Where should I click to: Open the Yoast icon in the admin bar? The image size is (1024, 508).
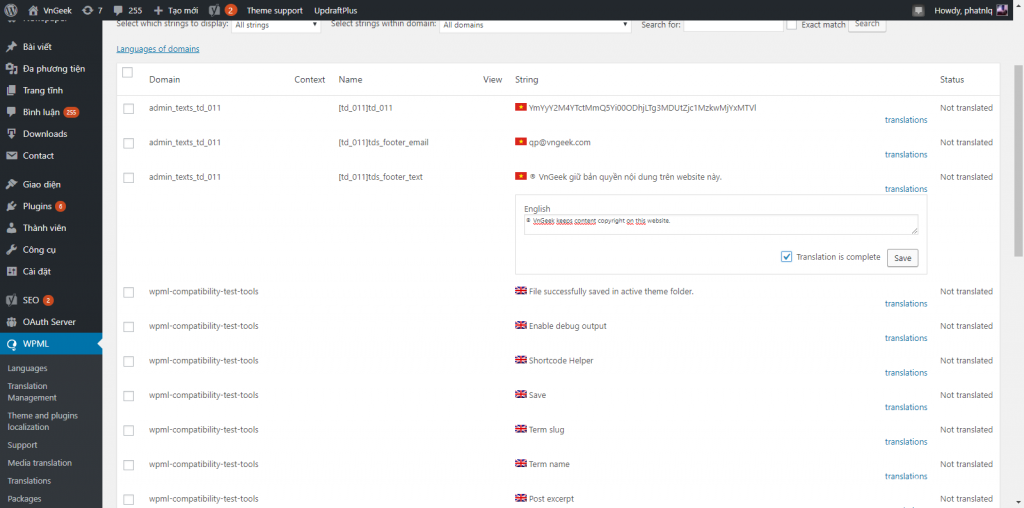(x=214, y=10)
